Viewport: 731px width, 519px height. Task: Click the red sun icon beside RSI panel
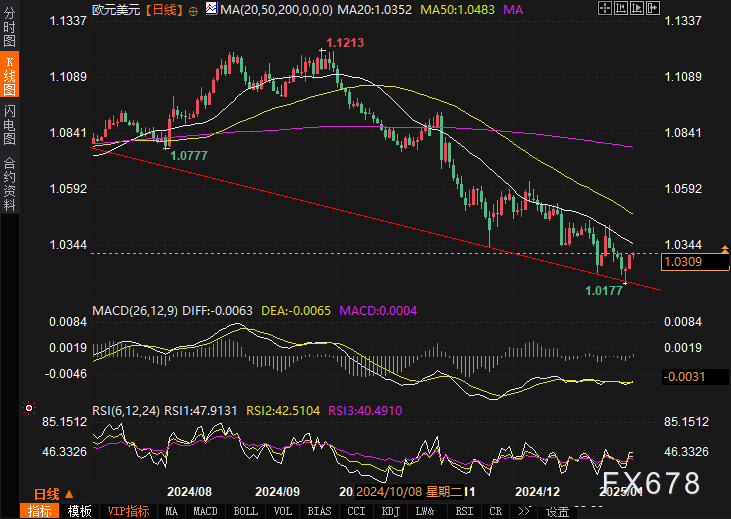[x=29, y=408]
